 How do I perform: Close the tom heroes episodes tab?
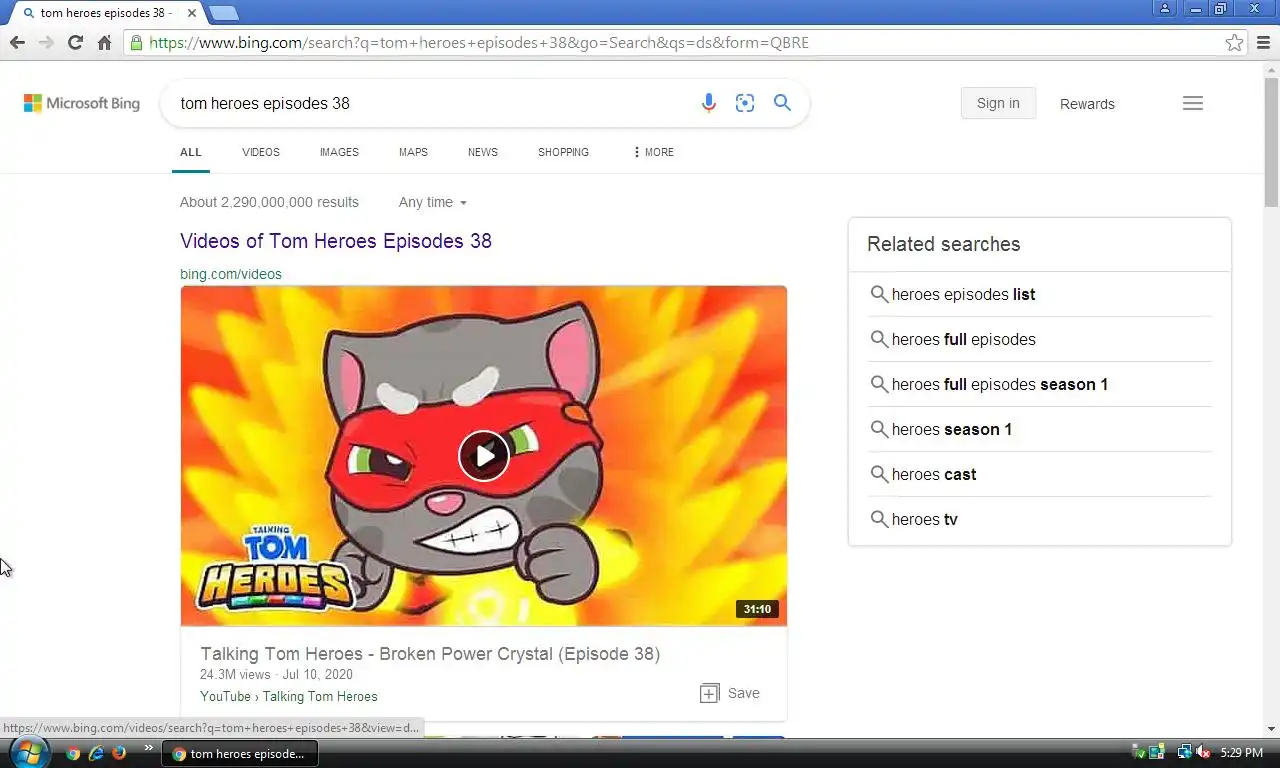pyautogui.click(x=192, y=13)
